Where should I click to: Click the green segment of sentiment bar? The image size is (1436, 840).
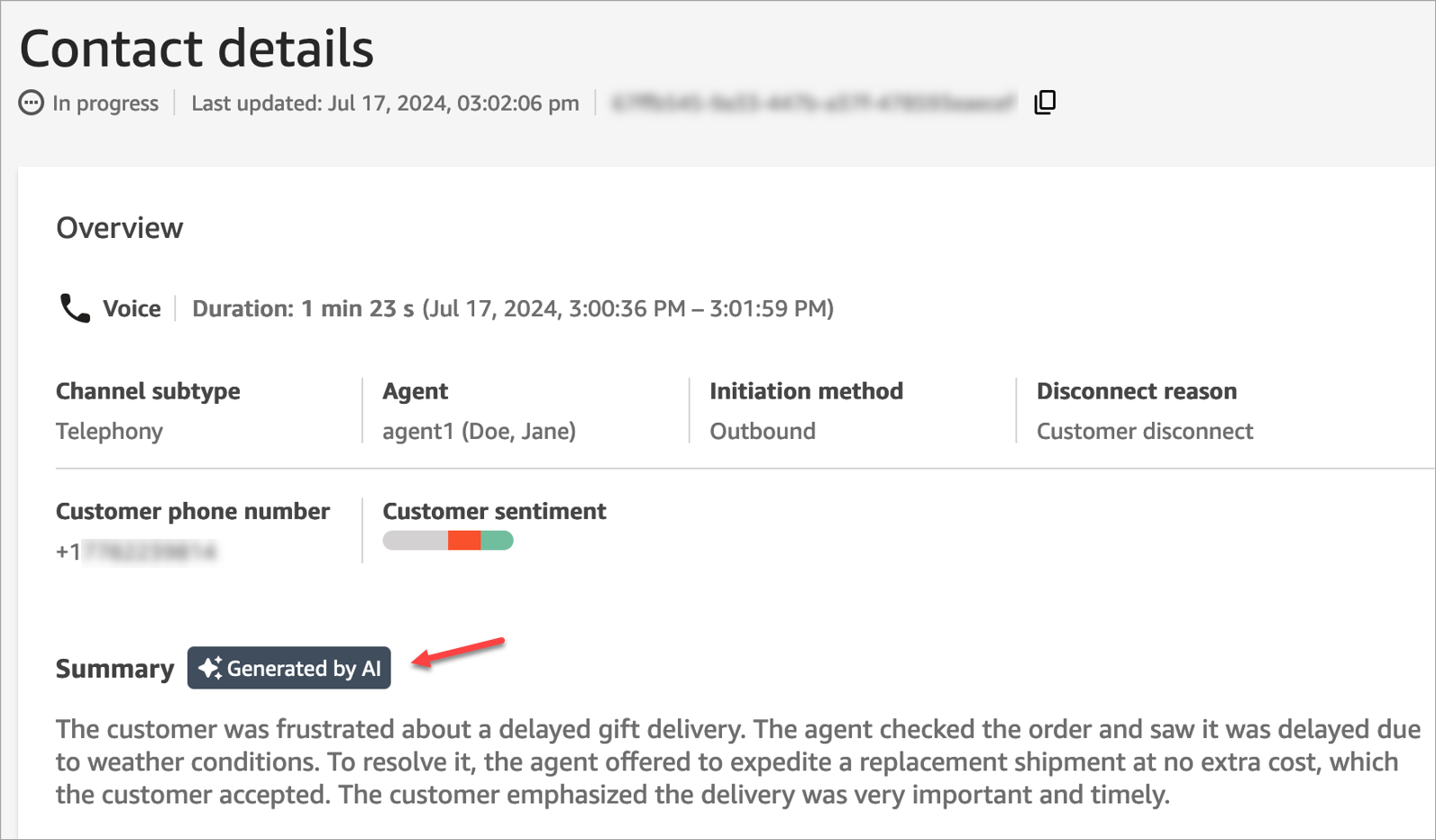[x=497, y=540]
